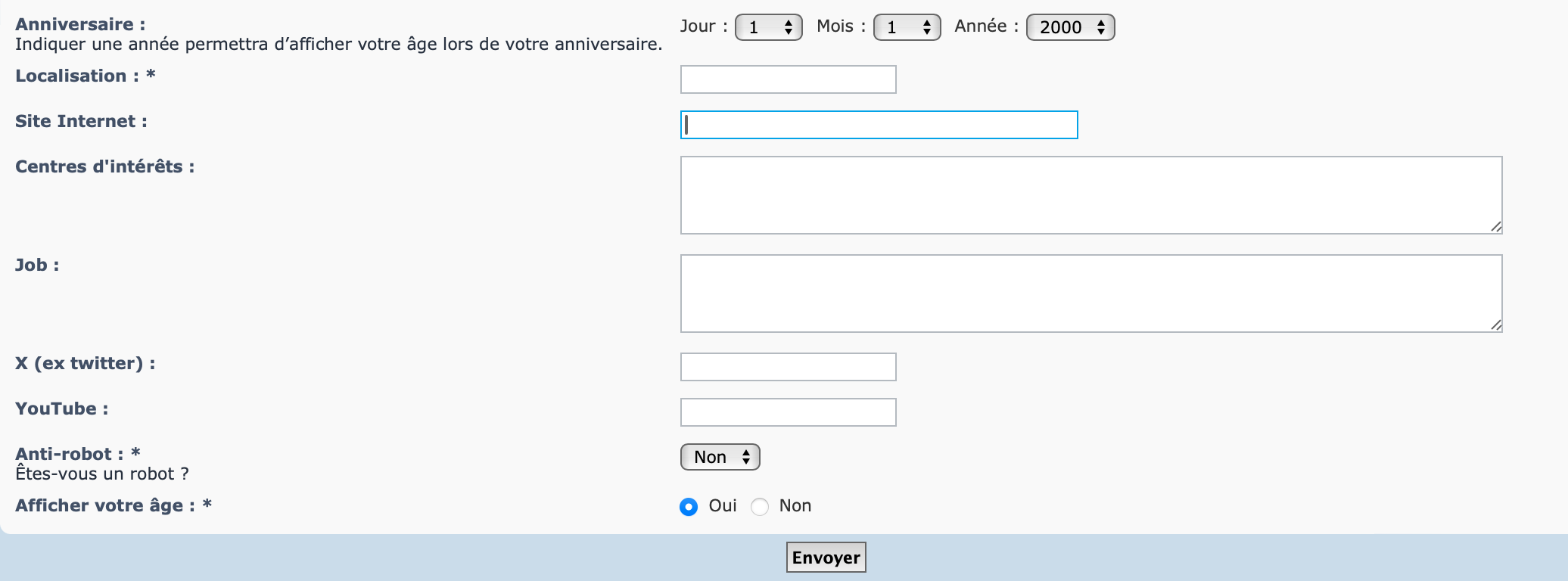1568x581 pixels.
Task: Click the Envoyer submit button
Action: coord(826,558)
